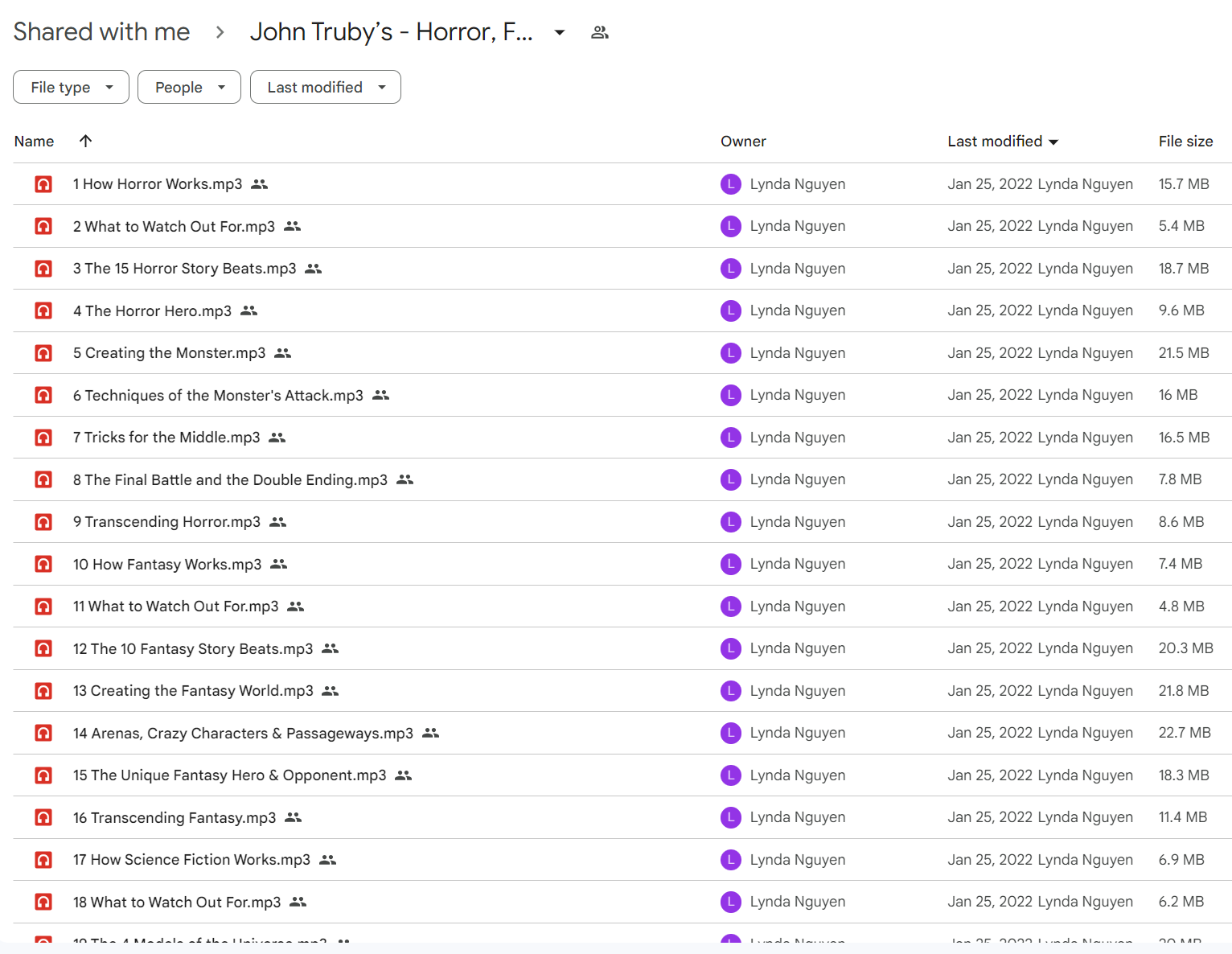Click modified date in 8 The Final Battle row
The height and width of the screenshot is (954, 1232).
point(990,479)
